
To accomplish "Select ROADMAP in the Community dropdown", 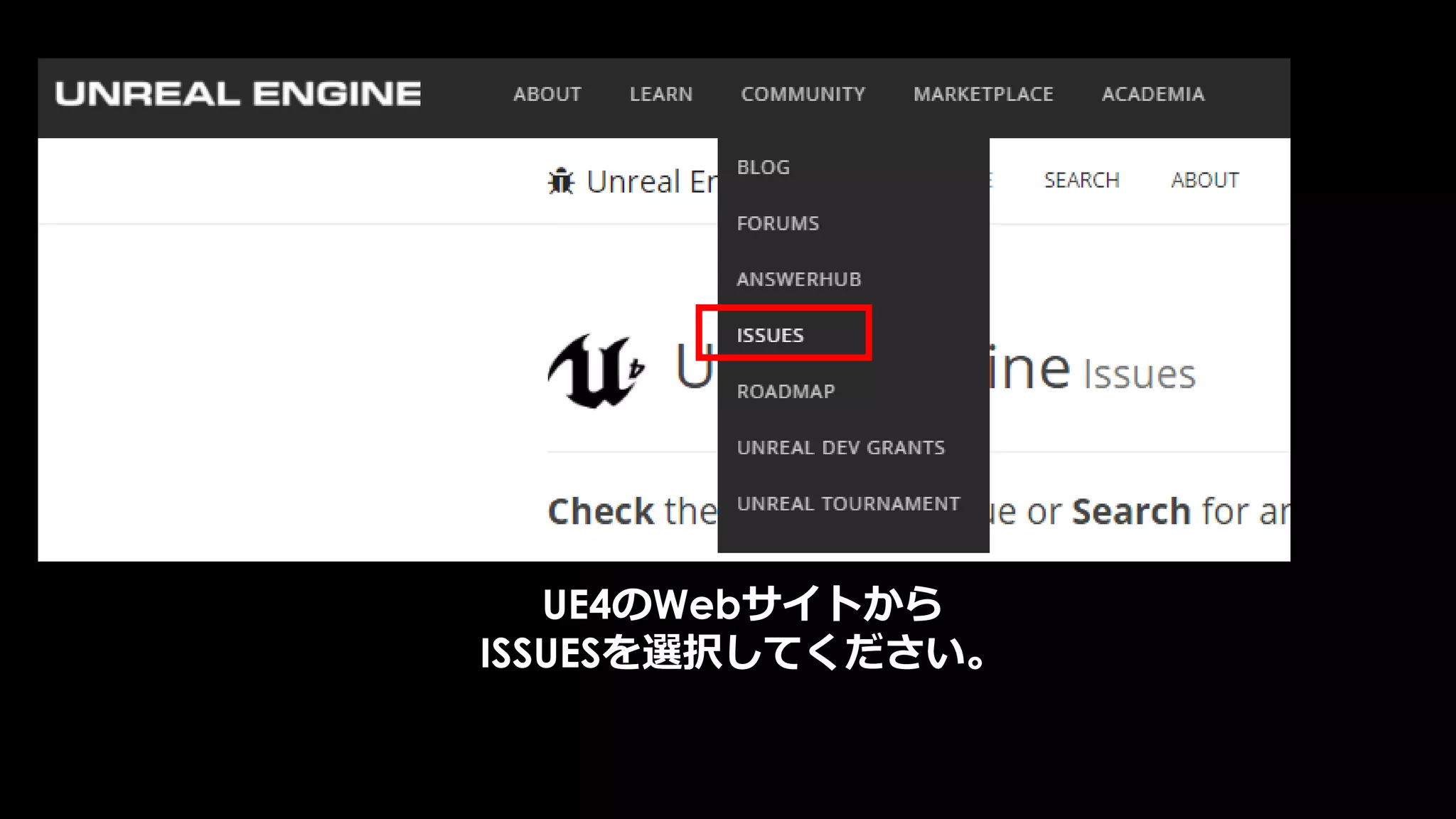I will click(786, 391).
